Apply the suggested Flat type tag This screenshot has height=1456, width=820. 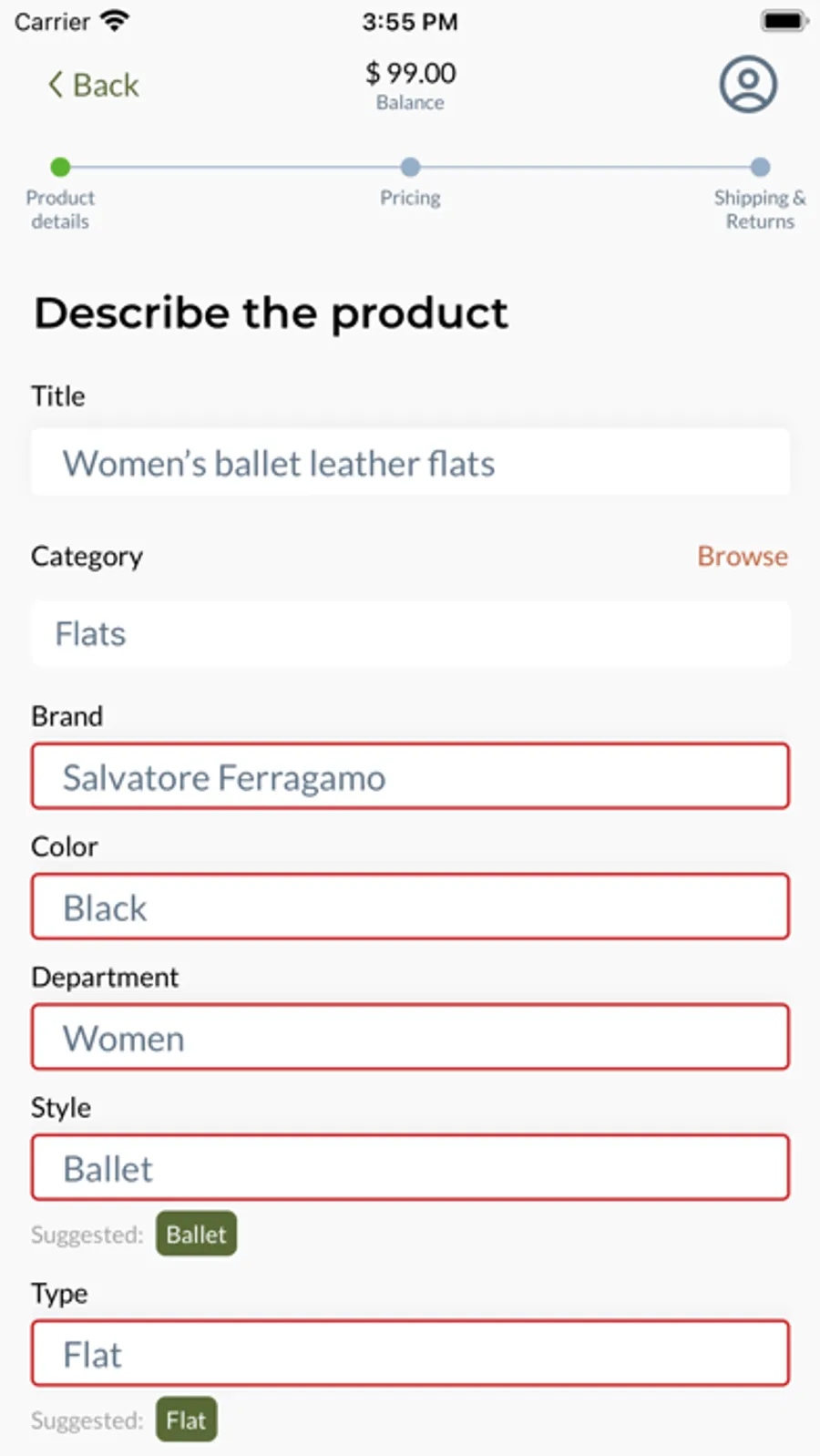[186, 1420]
